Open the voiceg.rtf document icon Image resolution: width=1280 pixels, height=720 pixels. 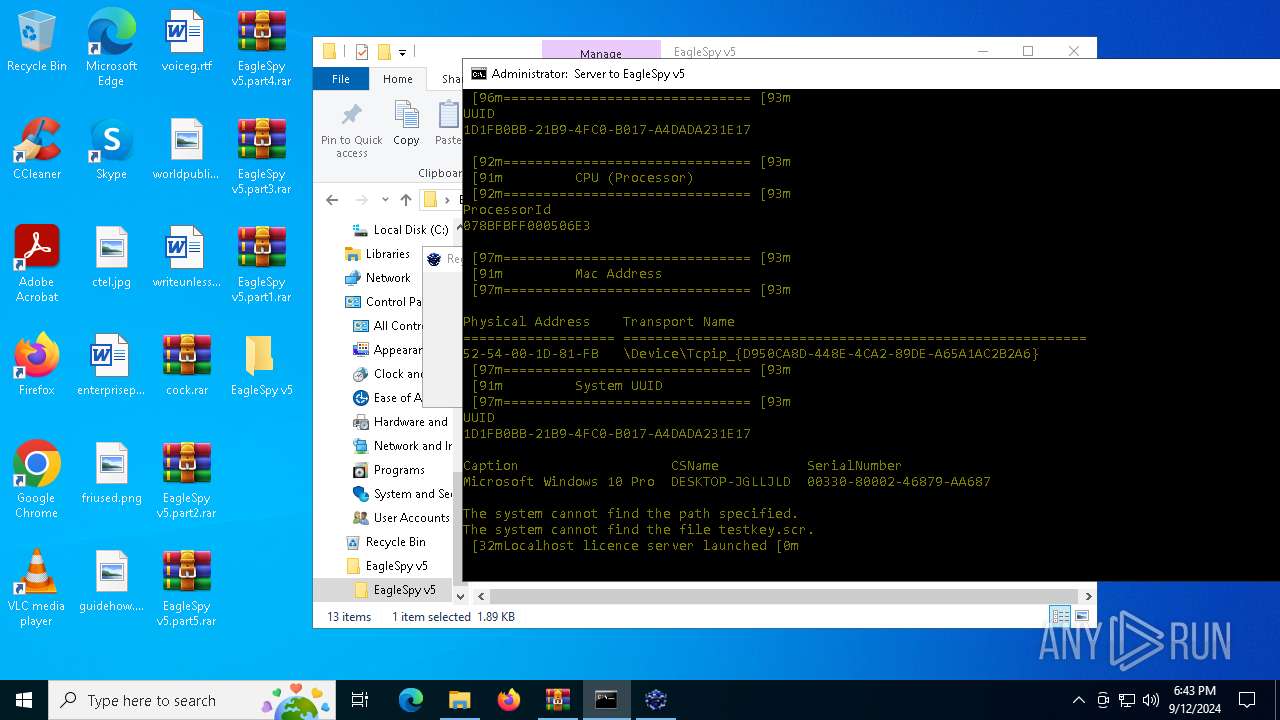[x=186, y=42]
